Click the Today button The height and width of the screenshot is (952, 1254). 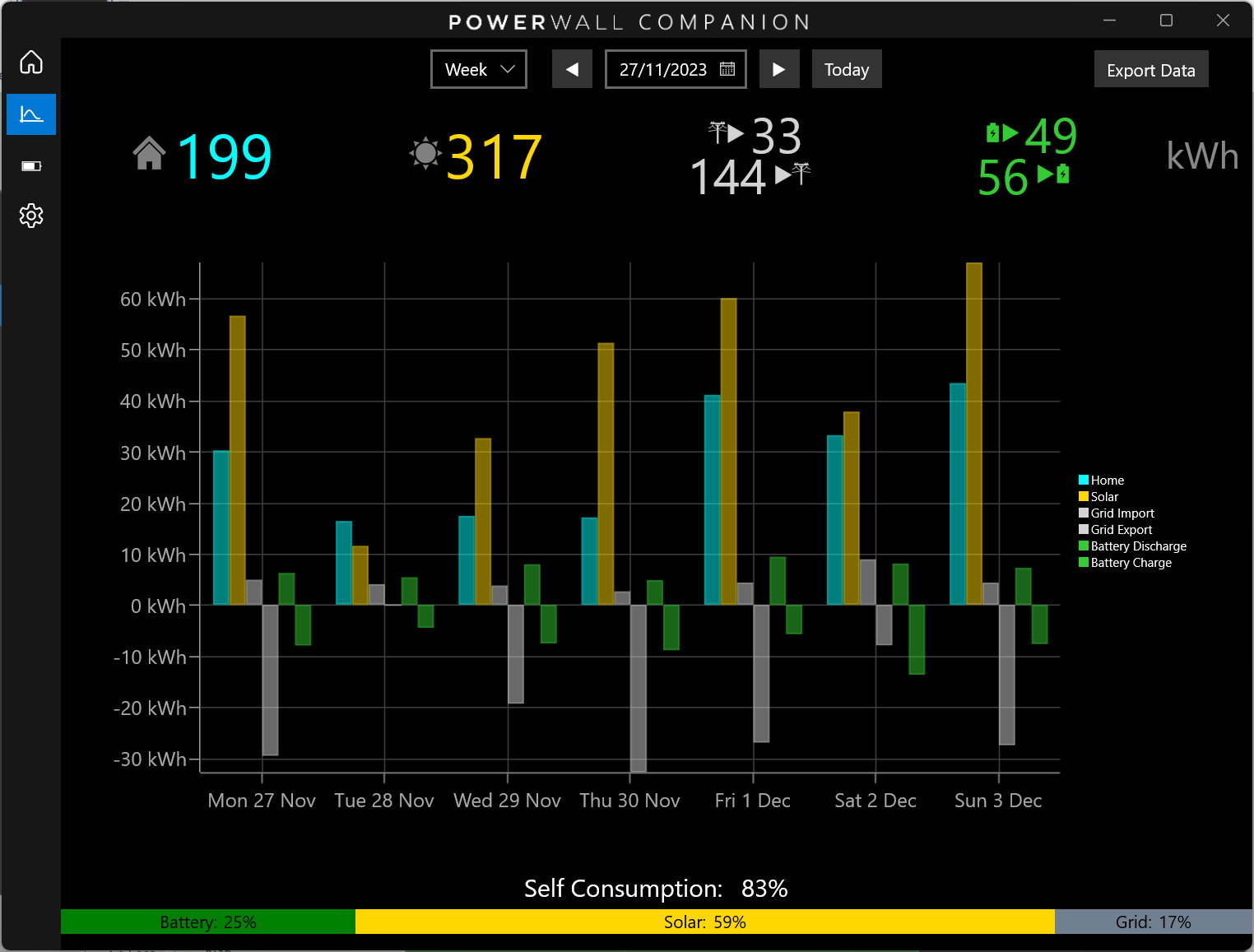(847, 69)
